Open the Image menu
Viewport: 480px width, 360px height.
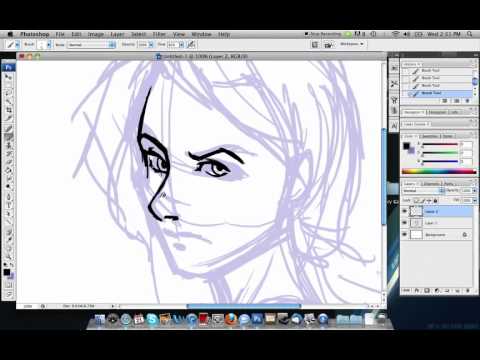tap(95, 34)
